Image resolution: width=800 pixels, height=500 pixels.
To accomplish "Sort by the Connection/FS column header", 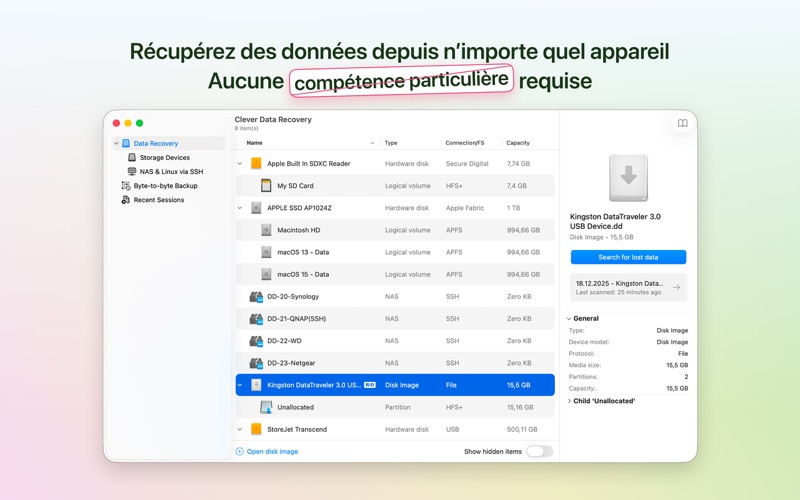I will 465,143.
